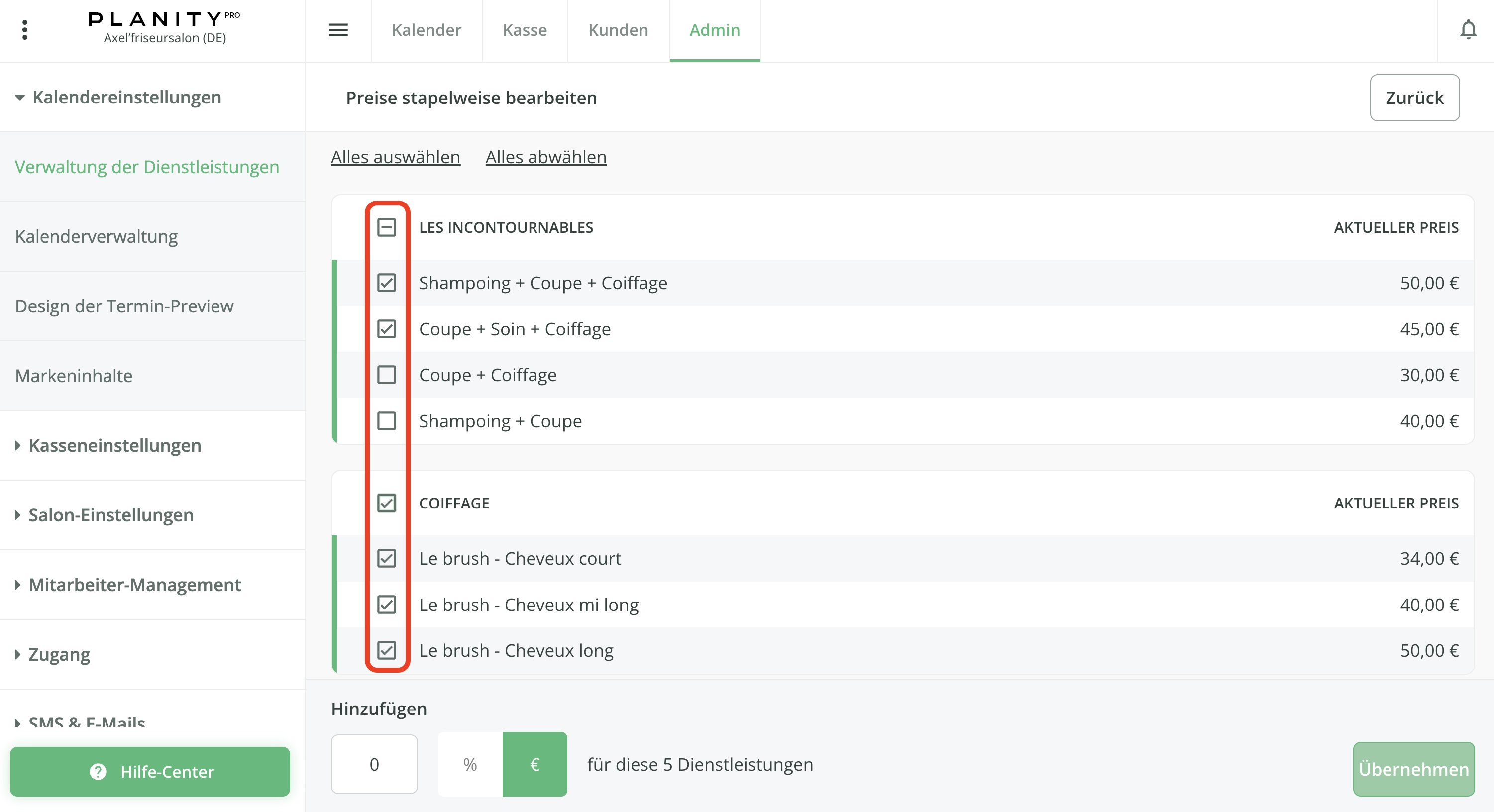This screenshot has width=1494, height=812.
Task: Click the Hinzufügen amount input field
Action: click(374, 764)
